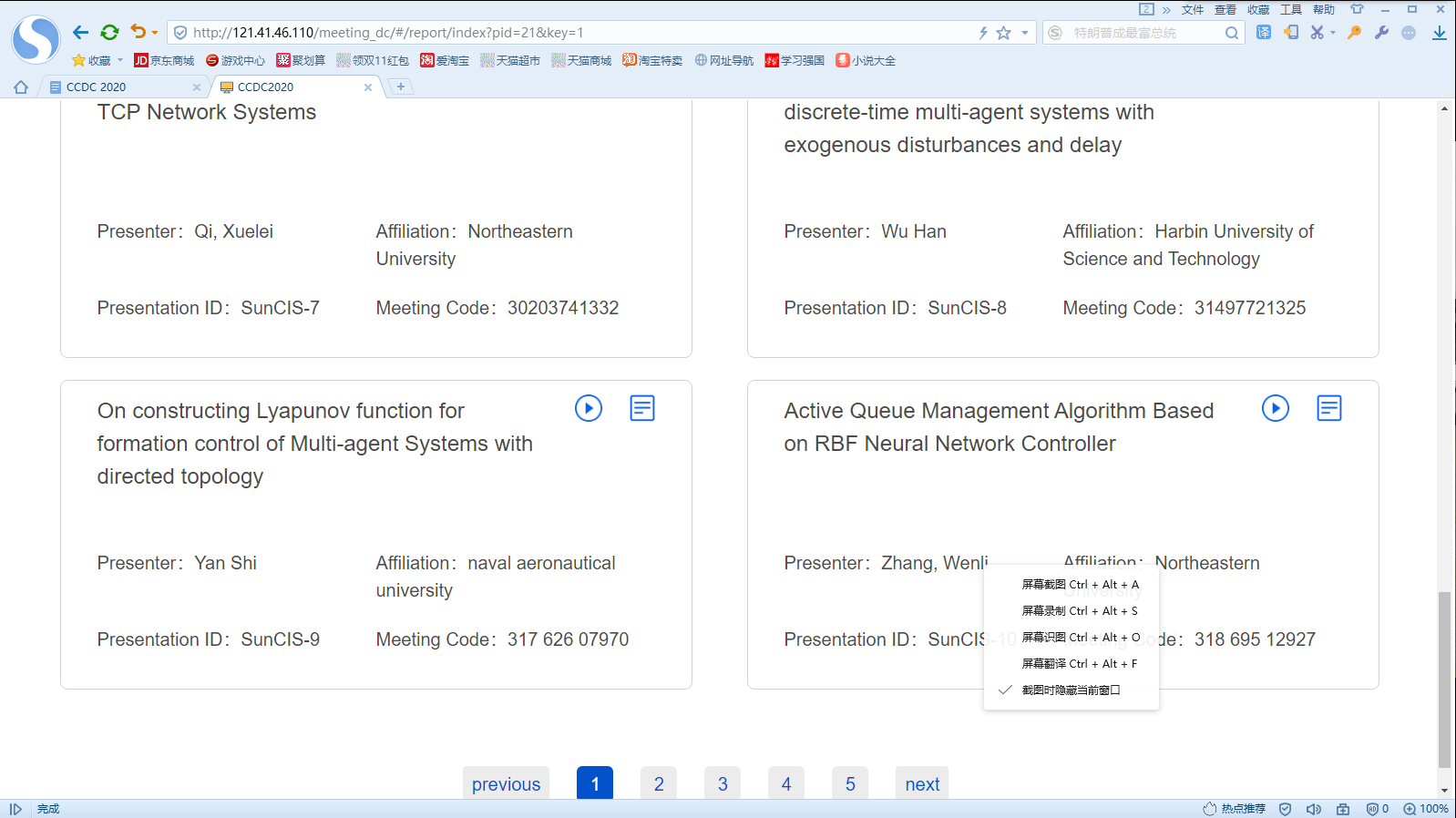Open the address bar dropdown arrow

(1025, 33)
